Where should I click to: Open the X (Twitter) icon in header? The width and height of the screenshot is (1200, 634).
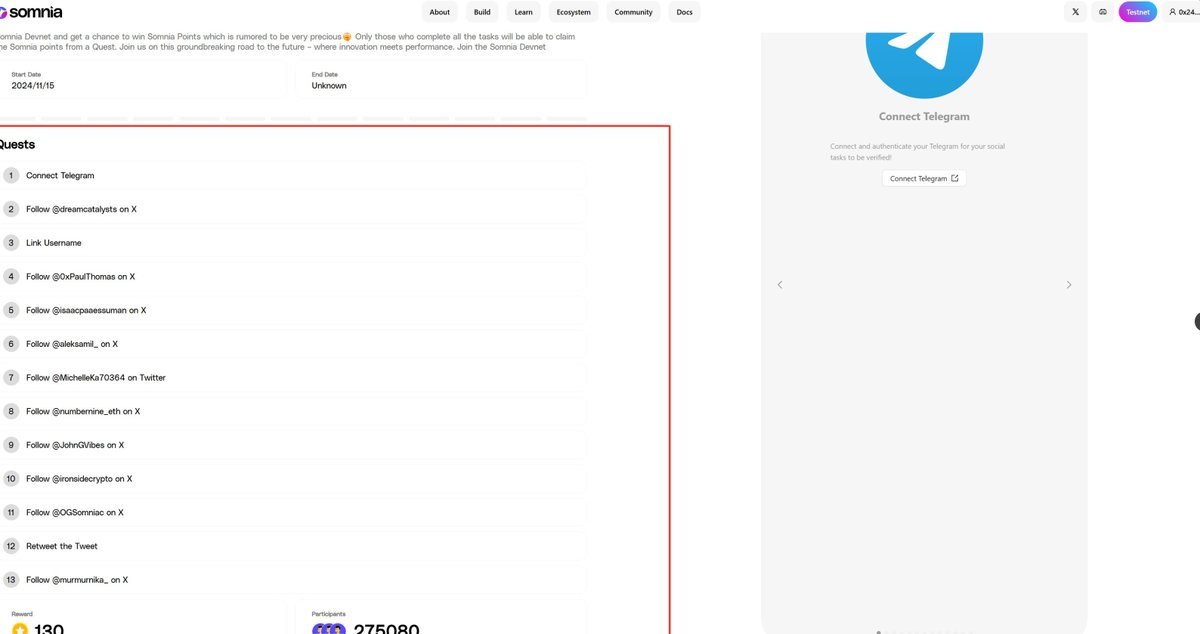click(1075, 12)
